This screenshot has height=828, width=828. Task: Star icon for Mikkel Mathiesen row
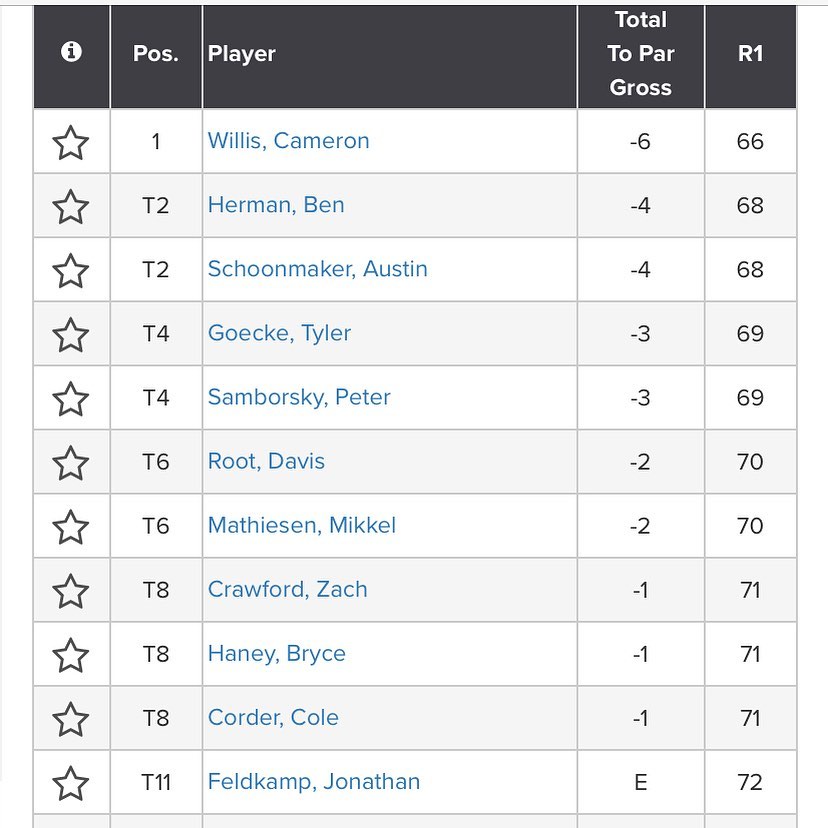pos(71,526)
